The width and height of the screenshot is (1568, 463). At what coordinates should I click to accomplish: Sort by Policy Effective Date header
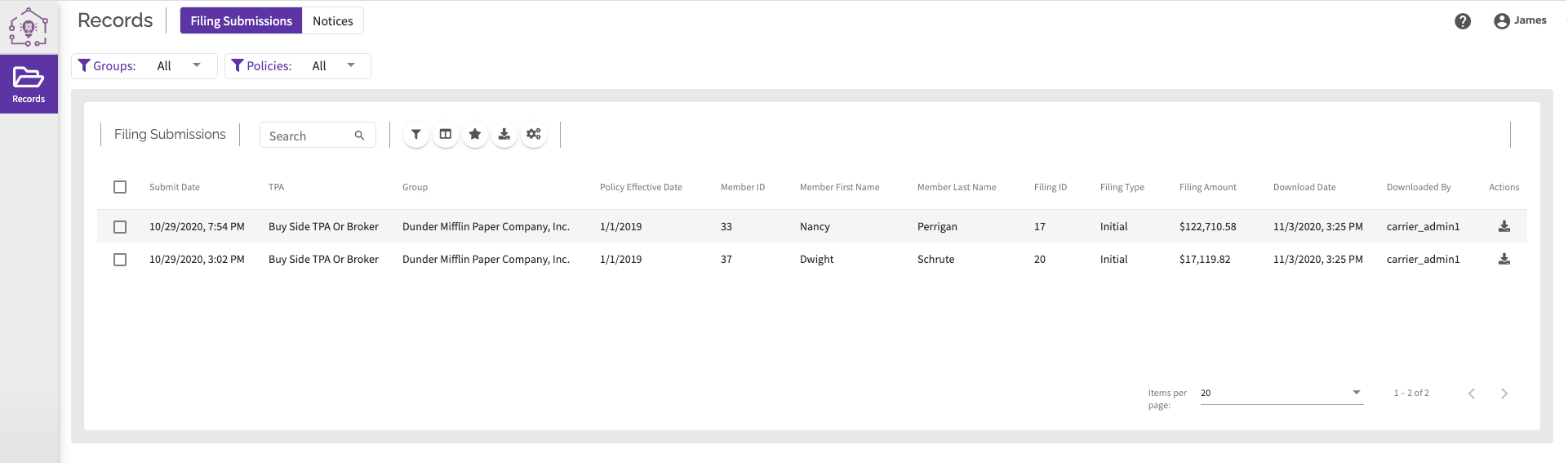tap(641, 187)
